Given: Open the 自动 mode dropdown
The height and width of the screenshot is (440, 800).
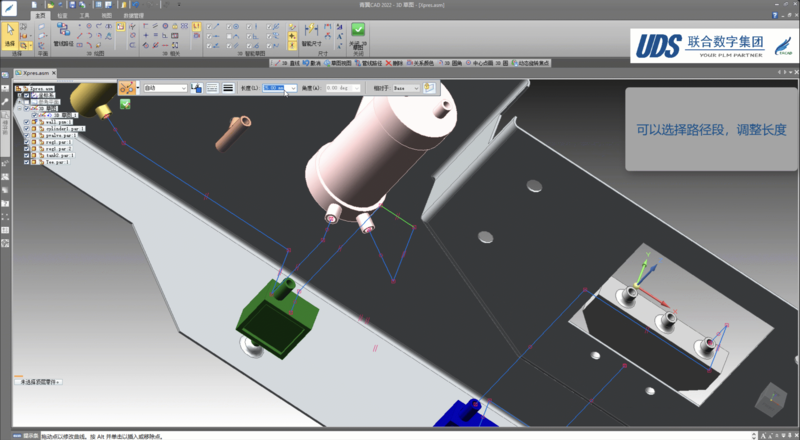Looking at the screenshot, I should click(x=165, y=88).
